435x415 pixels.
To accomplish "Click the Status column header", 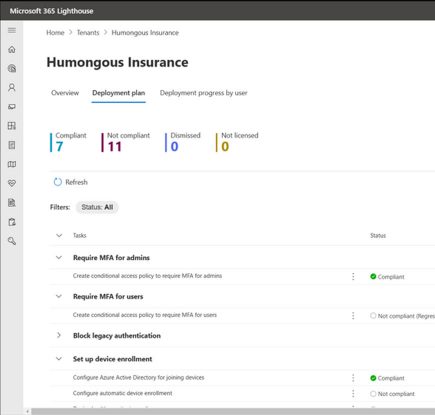I will (x=378, y=235).
